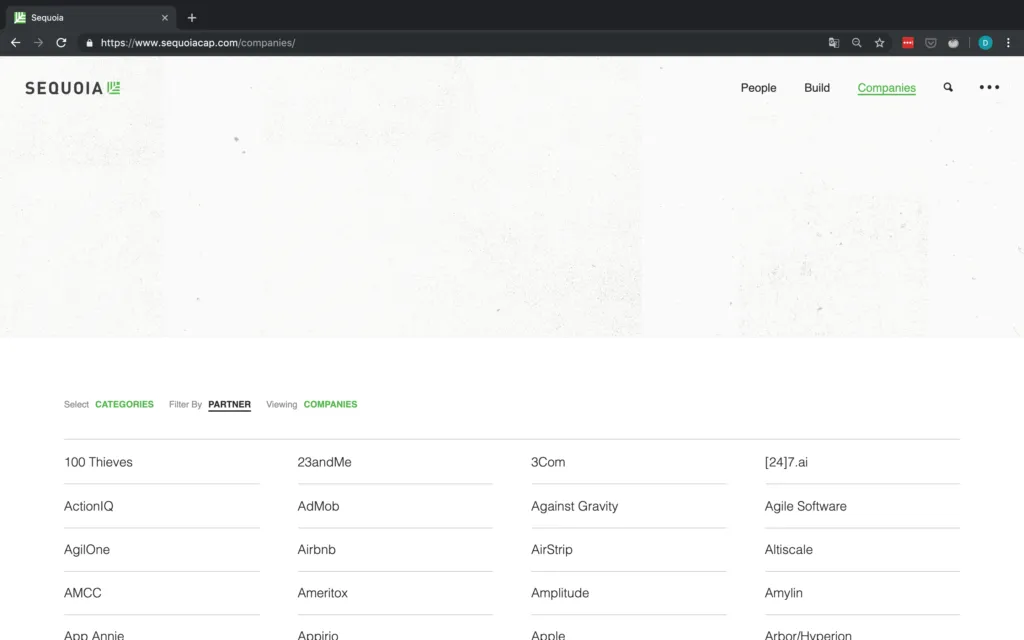Open Against Gravity company

click(x=575, y=506)
